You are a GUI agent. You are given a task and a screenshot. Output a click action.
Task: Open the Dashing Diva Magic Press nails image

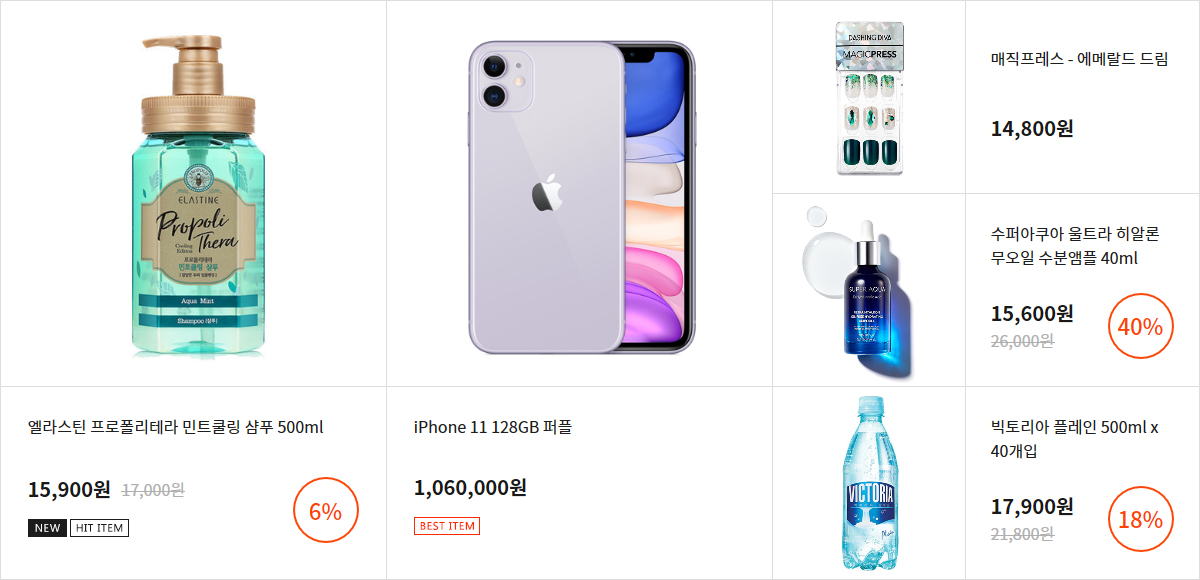point(869,99)
